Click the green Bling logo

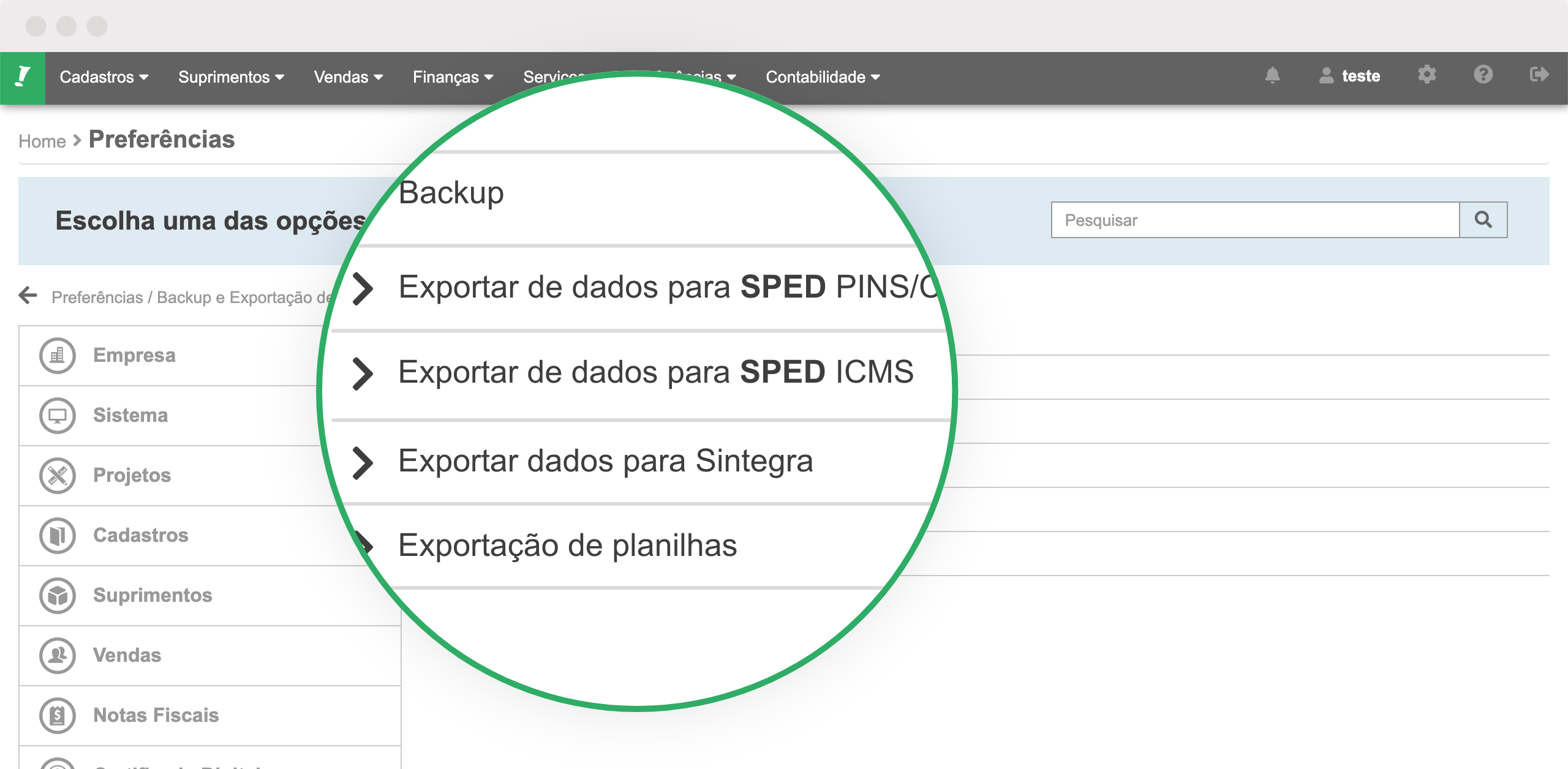pos(23,75)
